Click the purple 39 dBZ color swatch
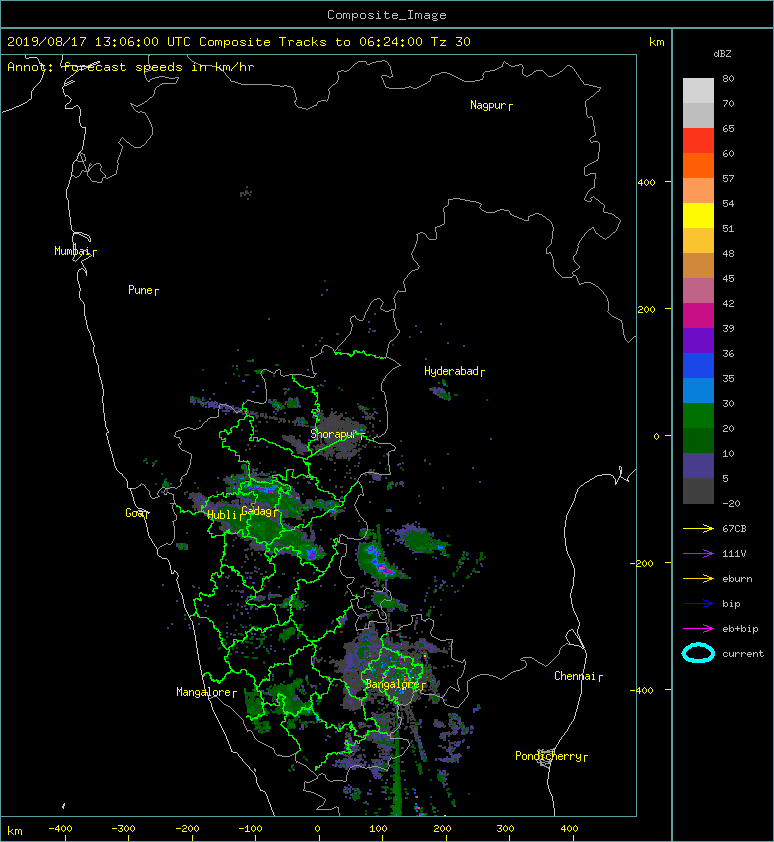774x842 pixels. (x=698, y=340)
